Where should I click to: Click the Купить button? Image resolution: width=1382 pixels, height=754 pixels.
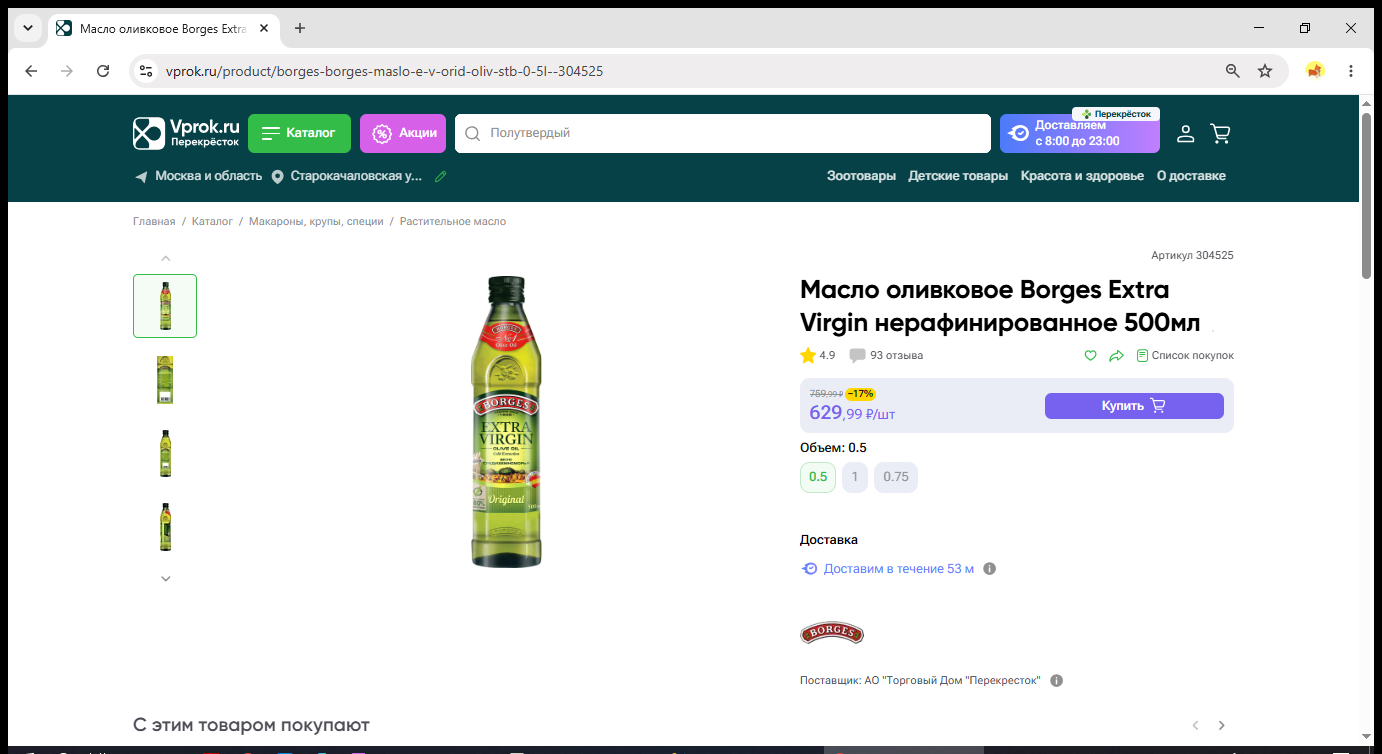[x=1134, y=406]
